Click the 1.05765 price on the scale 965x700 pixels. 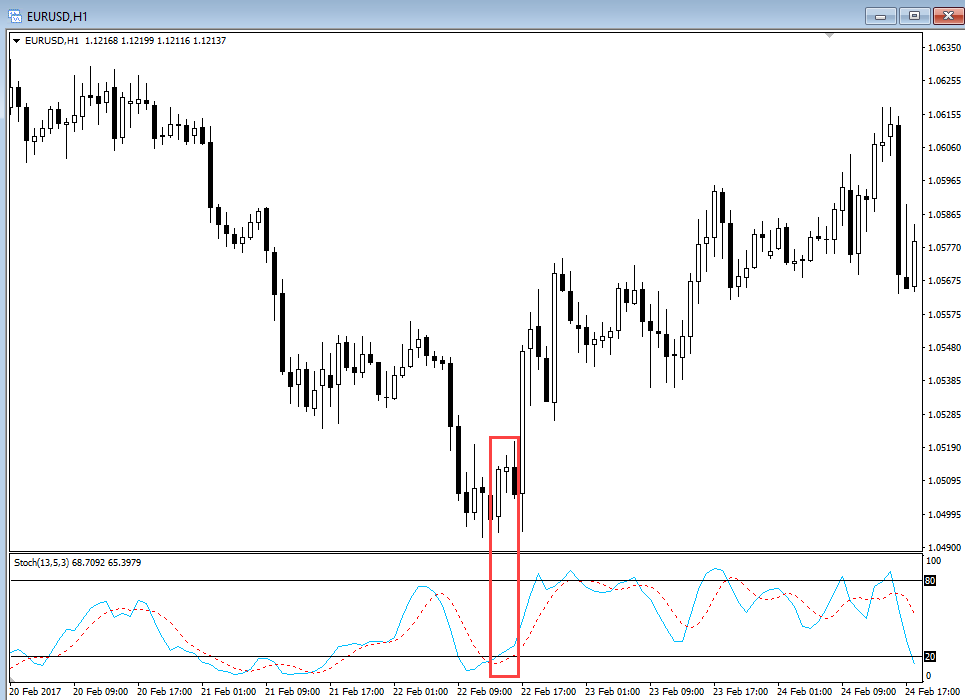pos(944,248)
